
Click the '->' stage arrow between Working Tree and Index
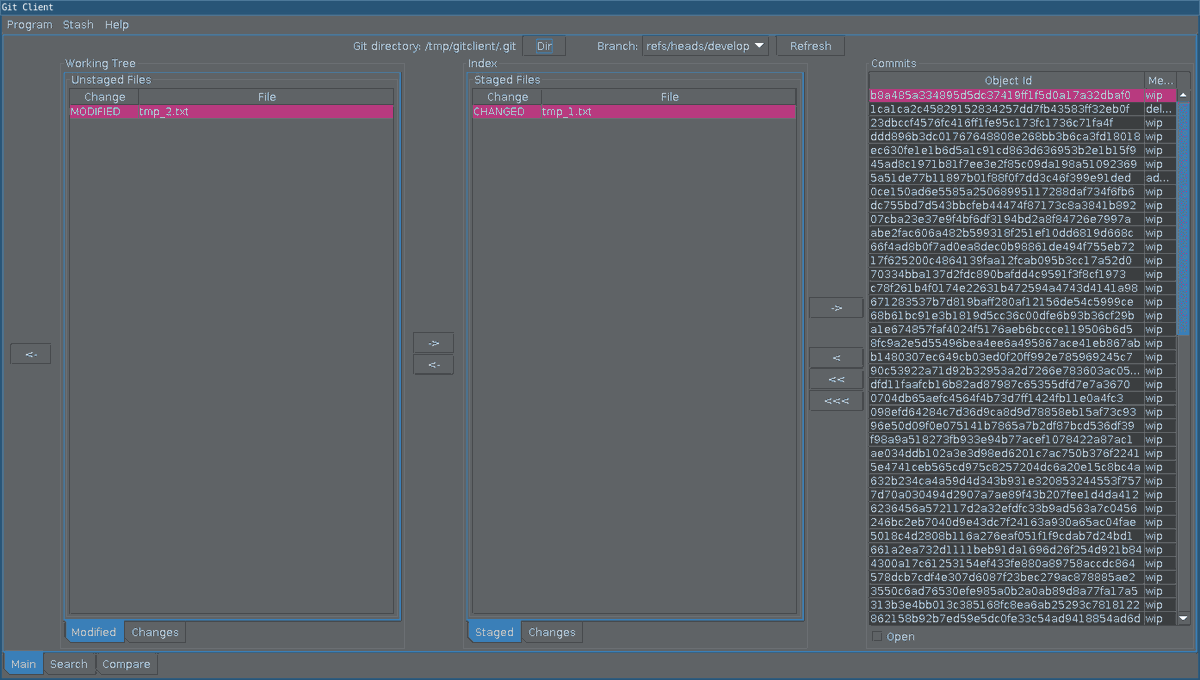tap(433, 343)
